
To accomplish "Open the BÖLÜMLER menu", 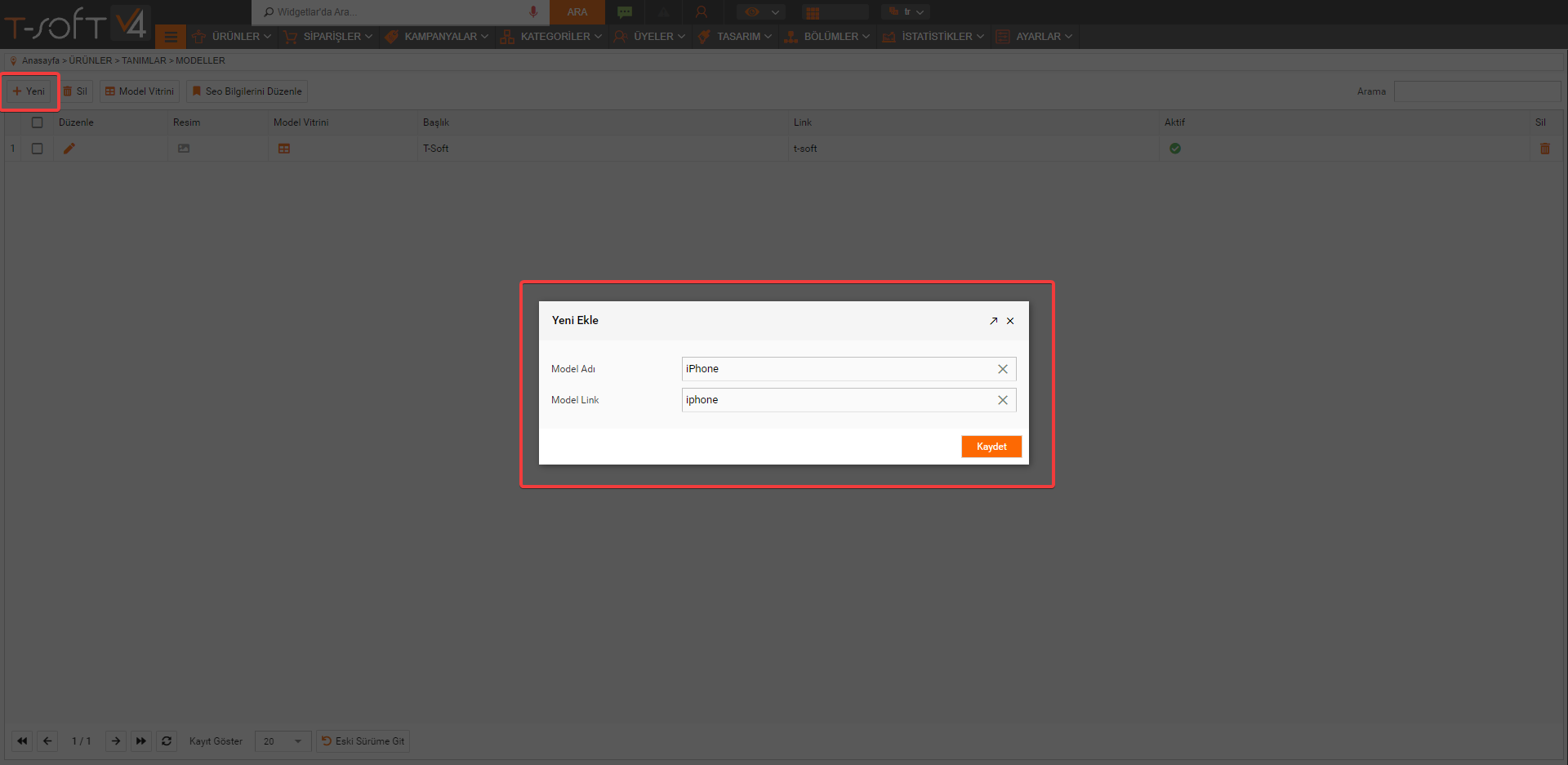I will (826, 37).
